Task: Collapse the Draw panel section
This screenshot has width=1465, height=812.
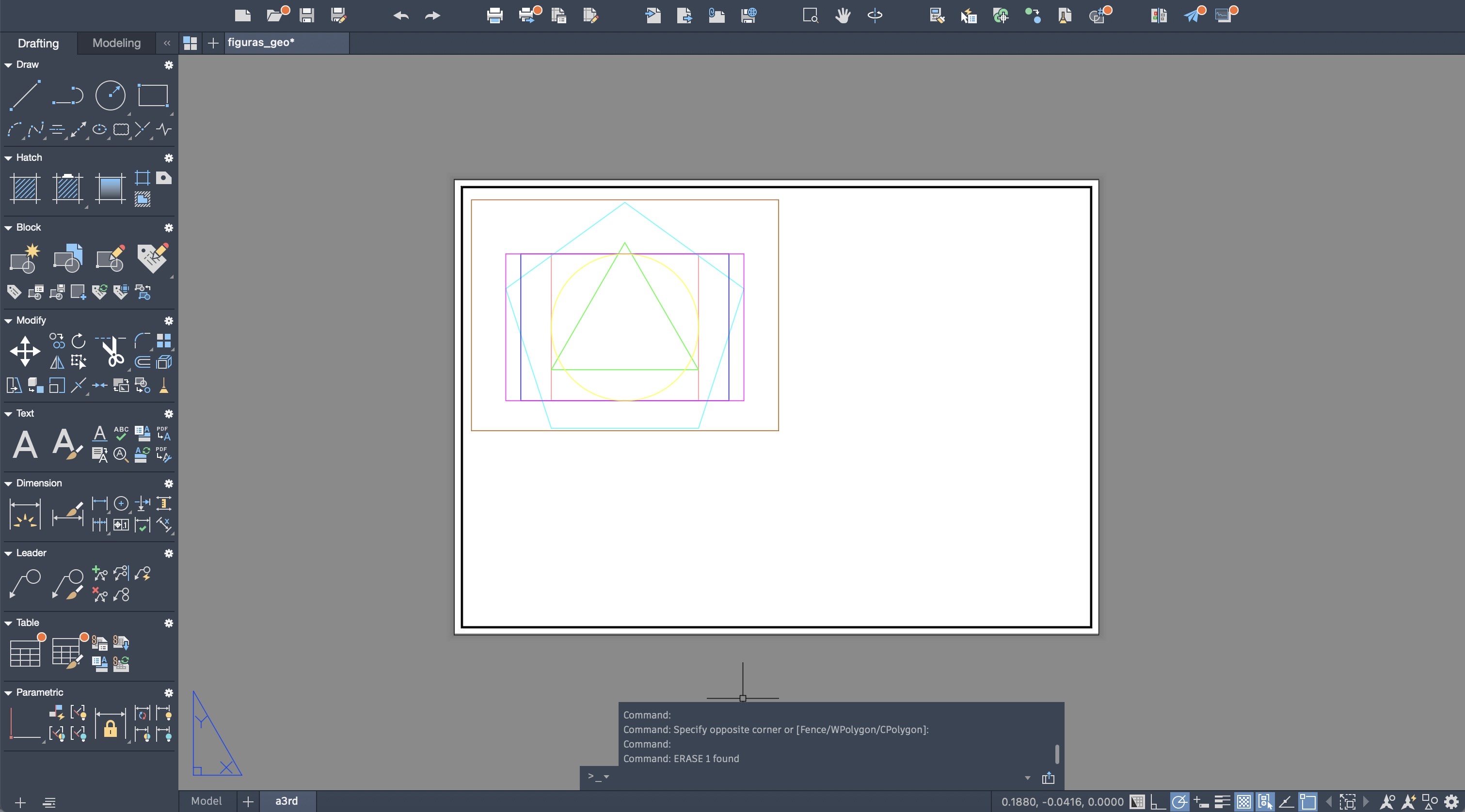Action: [x=8, y=65]
